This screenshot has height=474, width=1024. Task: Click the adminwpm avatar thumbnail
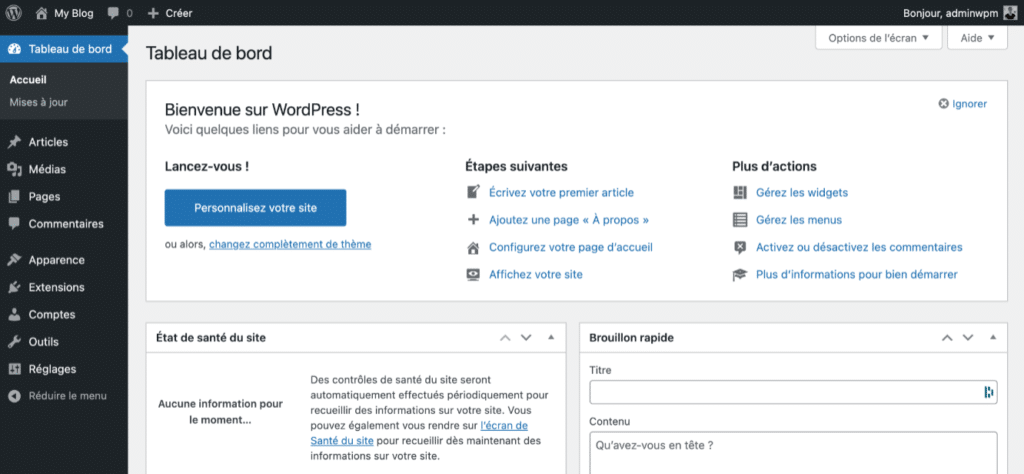coord(1010,12)
